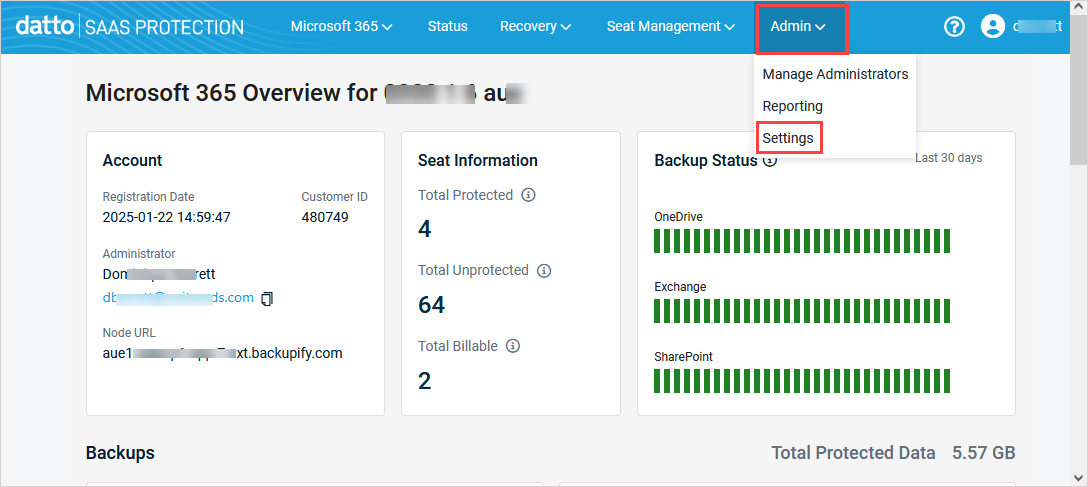The width and height of the screenshot is (1088, 487).
Task: Click the Total Protected value 4
Action: click(x=425, y=229)
